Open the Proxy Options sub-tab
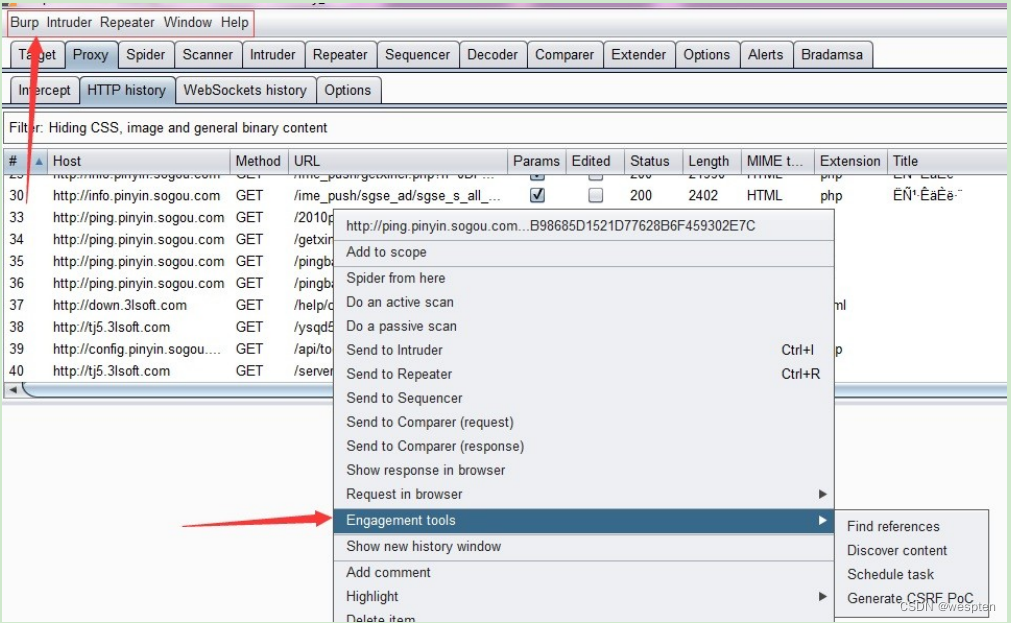The image size is (1011, 623). pyautogui.click(x=348, y=90)
